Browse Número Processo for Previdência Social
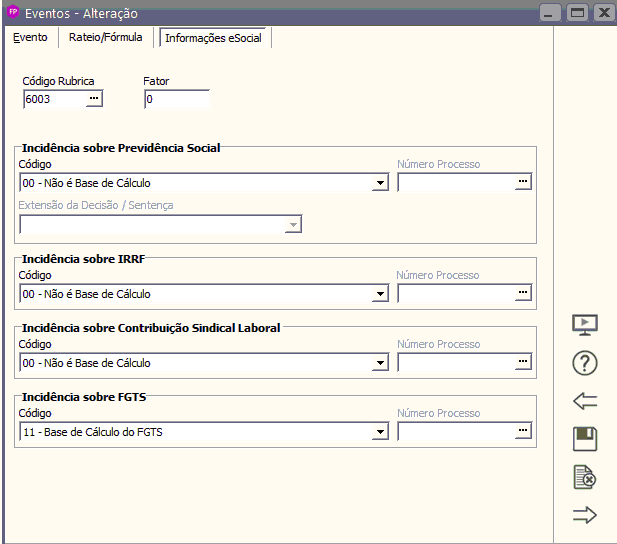The image size is (617, 544). pyautogui.click(x=522, y=182)
